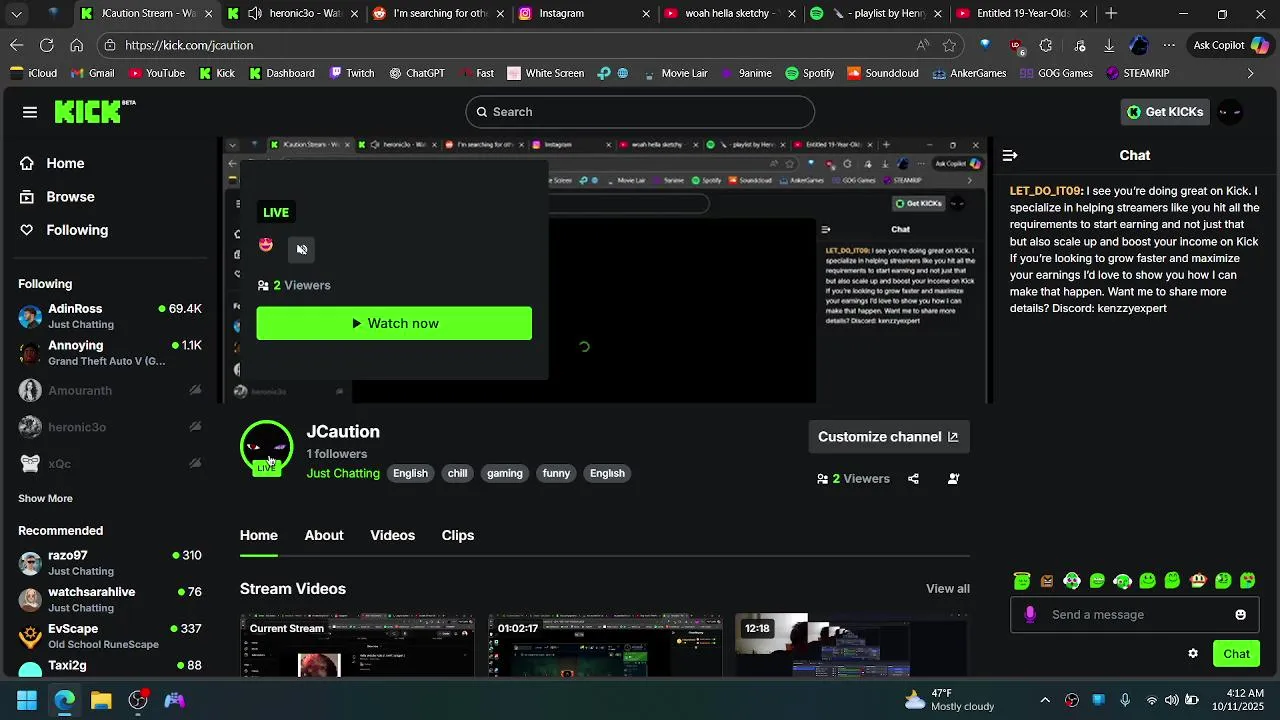The height and width of the screenshot is (720, 1280).
Task: Open the 01:02:17 video thumbnail
Action: pyautogui.click(x=605, y=646)
